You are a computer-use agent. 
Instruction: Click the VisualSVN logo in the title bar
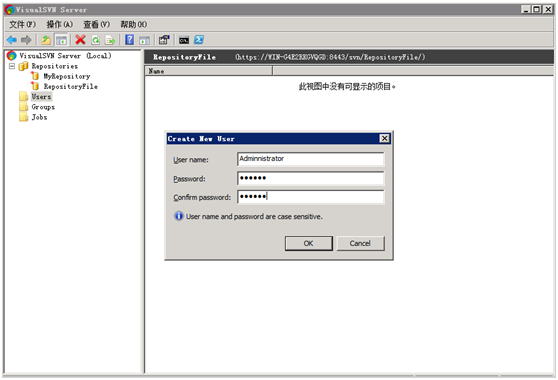10,10
